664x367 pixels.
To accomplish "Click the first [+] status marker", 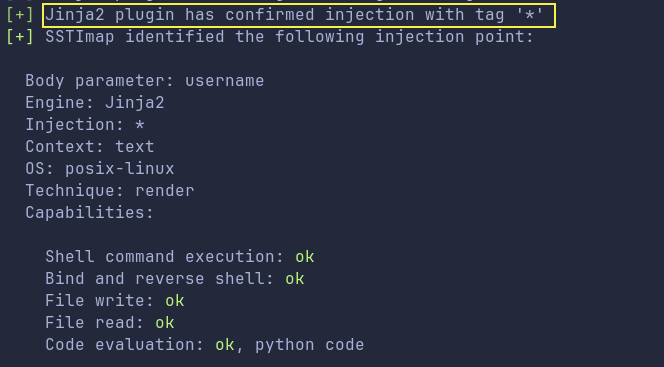I will point(20,15).
